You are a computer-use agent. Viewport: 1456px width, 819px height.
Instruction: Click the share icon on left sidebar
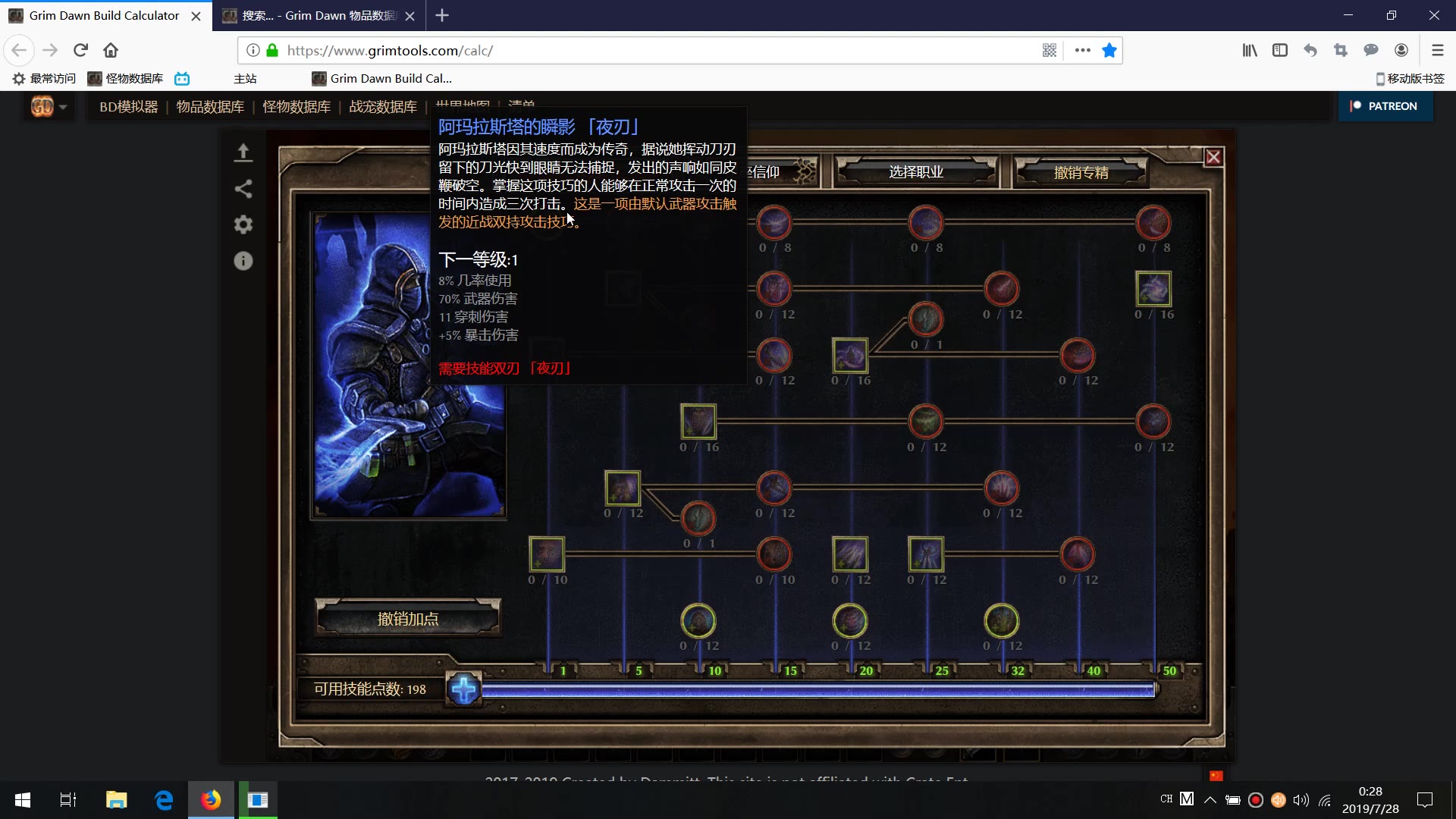click(x=244, y=189)
